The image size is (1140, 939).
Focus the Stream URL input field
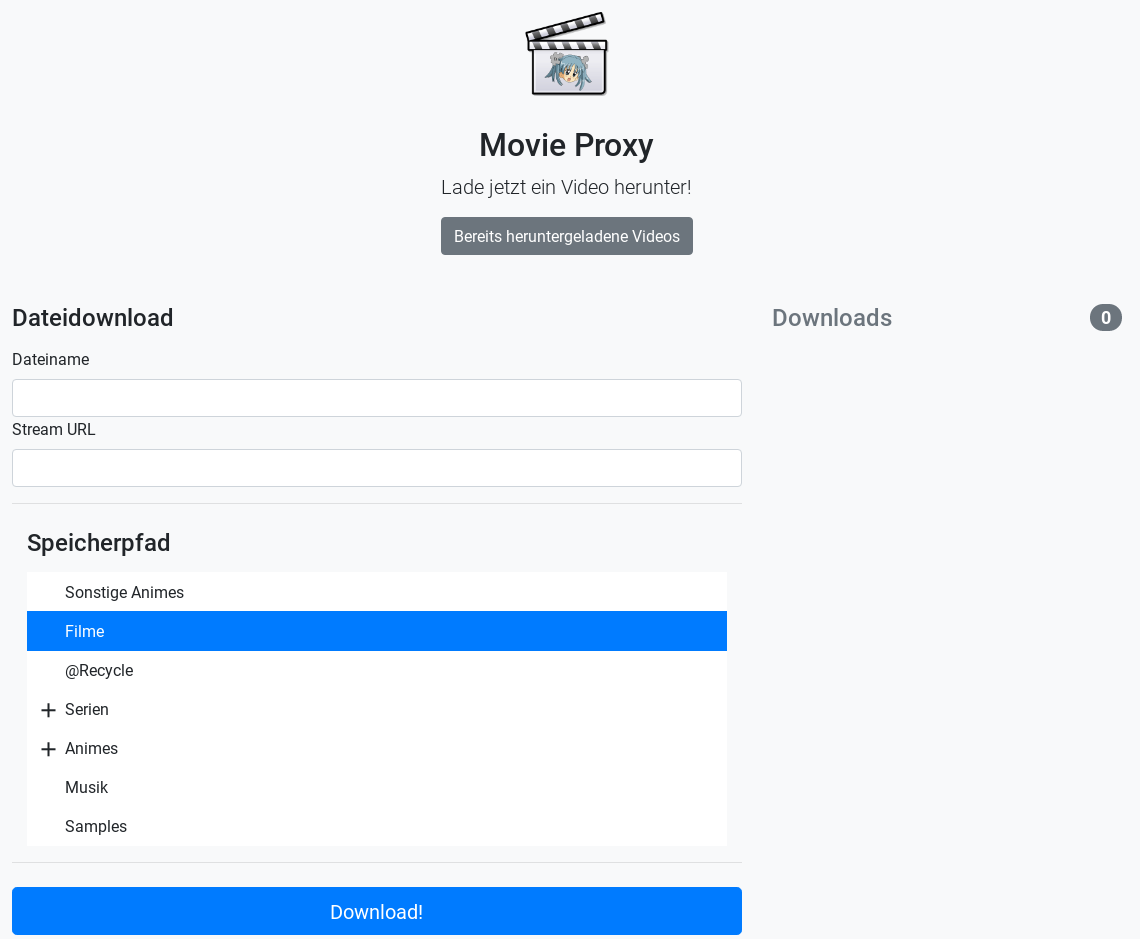(377, 468)
